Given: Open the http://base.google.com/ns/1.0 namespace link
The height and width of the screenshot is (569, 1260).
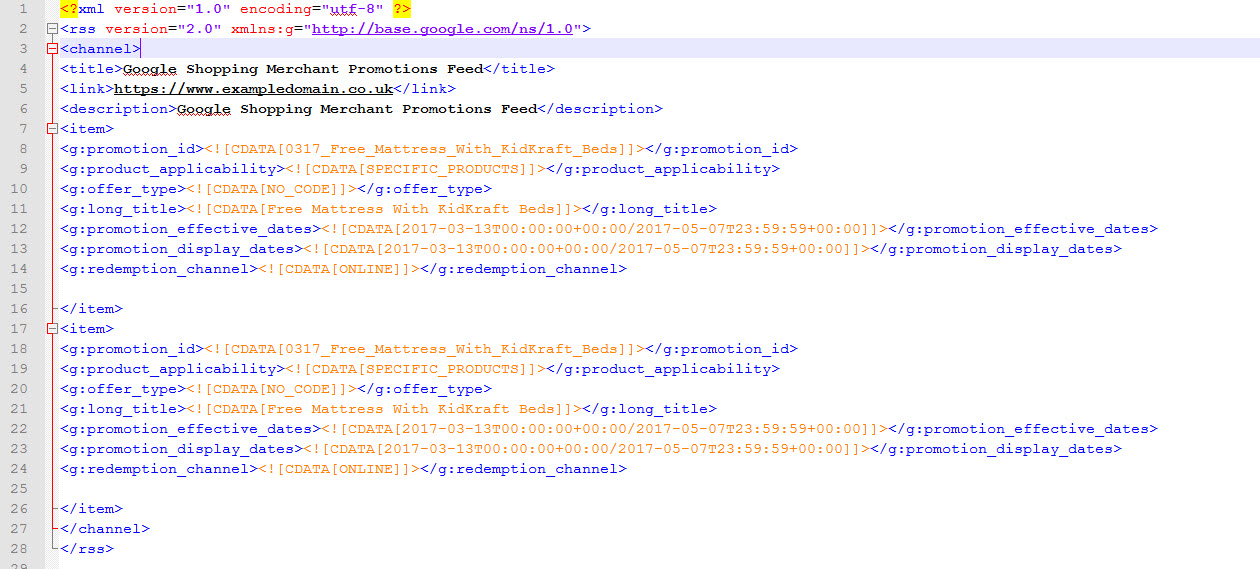Looking at the screenshot, I should (x=443, y=29).
